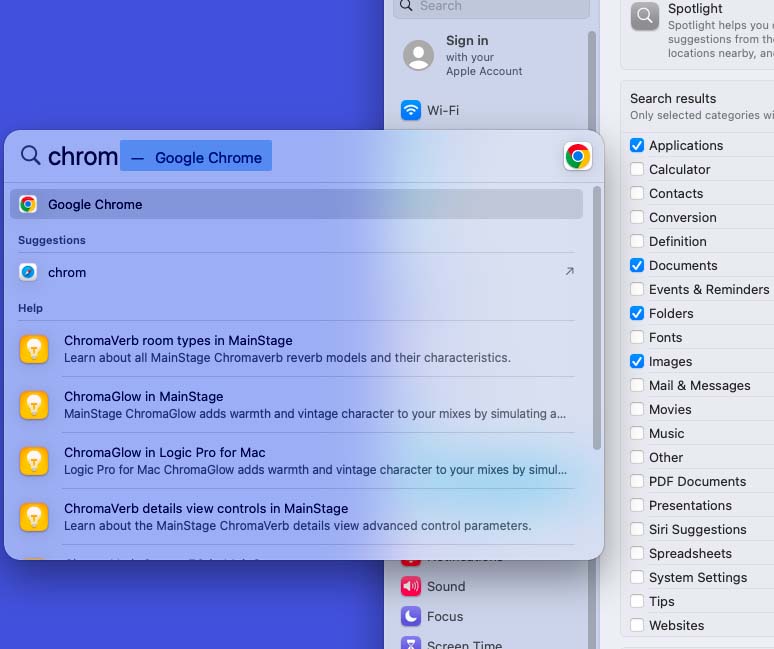Click the Wi-Fi icon in Settings sidebar
Viewport: 774px width, 649px height.
[411, 110]
